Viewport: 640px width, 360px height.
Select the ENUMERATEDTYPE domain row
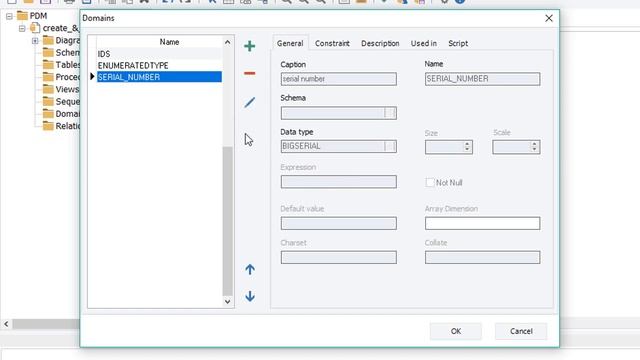(159, 65)
